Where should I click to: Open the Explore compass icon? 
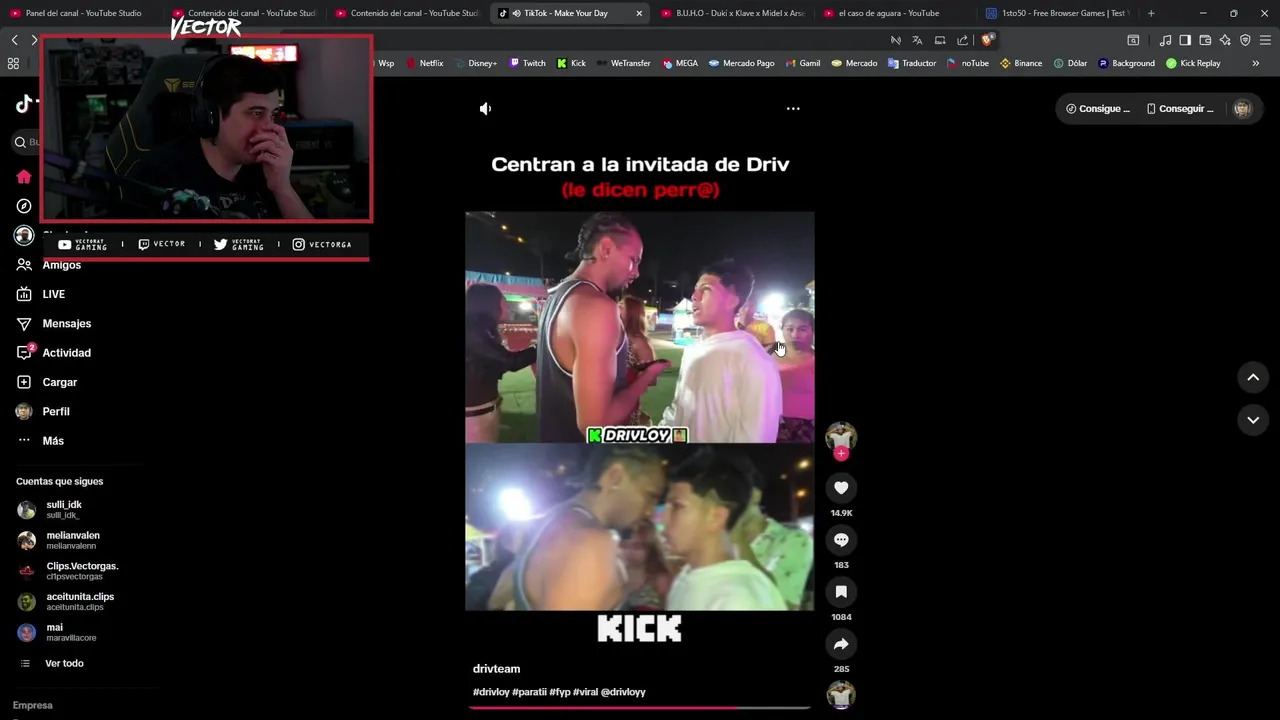click(24, 206)
